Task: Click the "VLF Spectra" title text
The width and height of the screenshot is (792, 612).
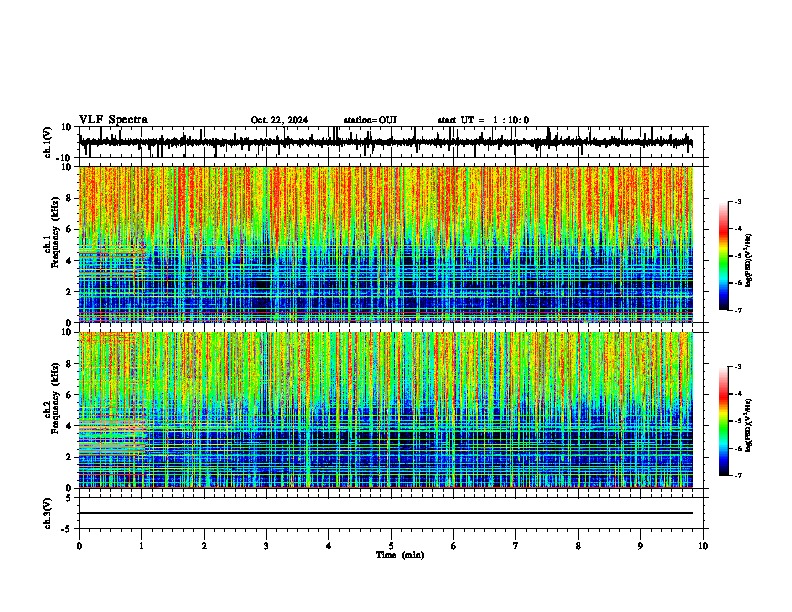Action: (113, 119)
